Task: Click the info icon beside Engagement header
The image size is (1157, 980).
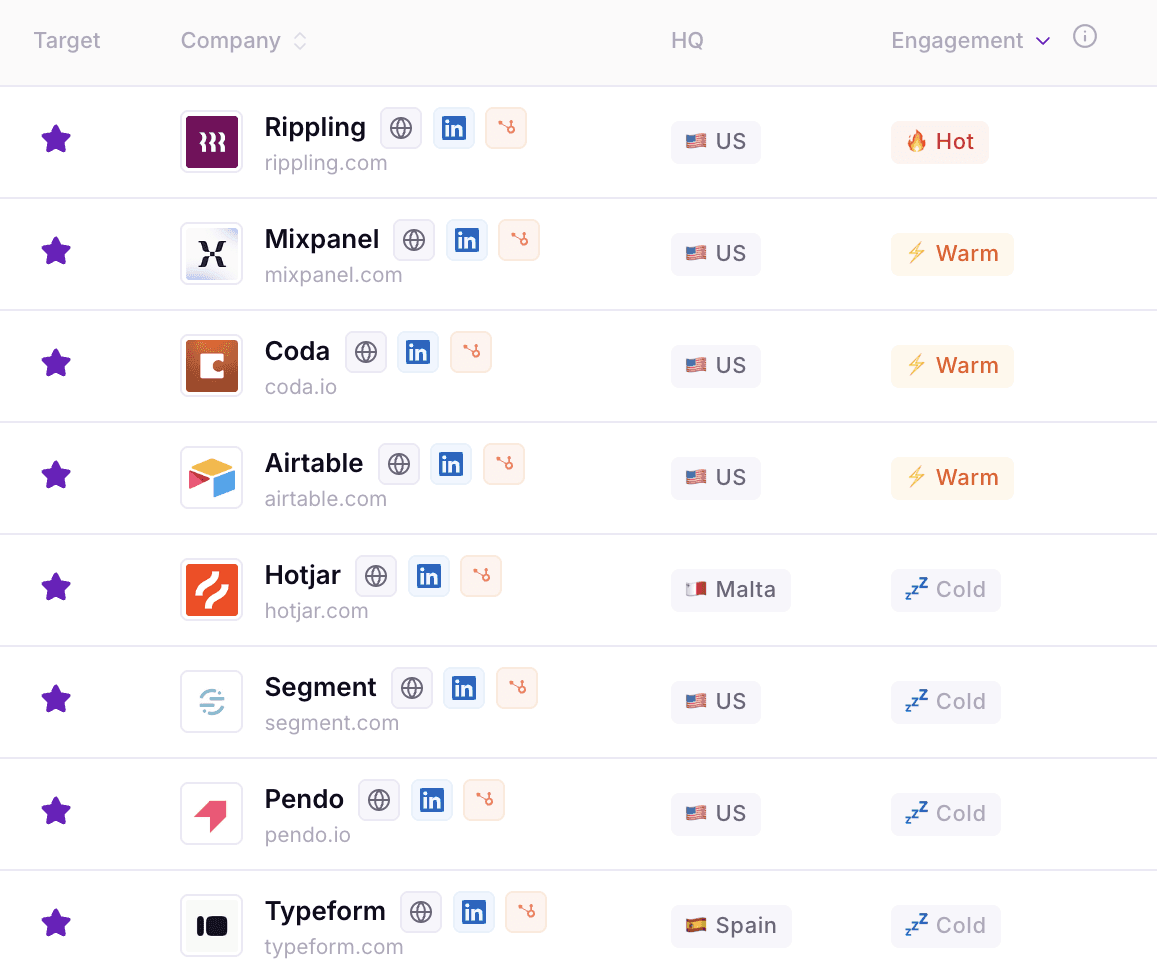Action: (1085, 36)
